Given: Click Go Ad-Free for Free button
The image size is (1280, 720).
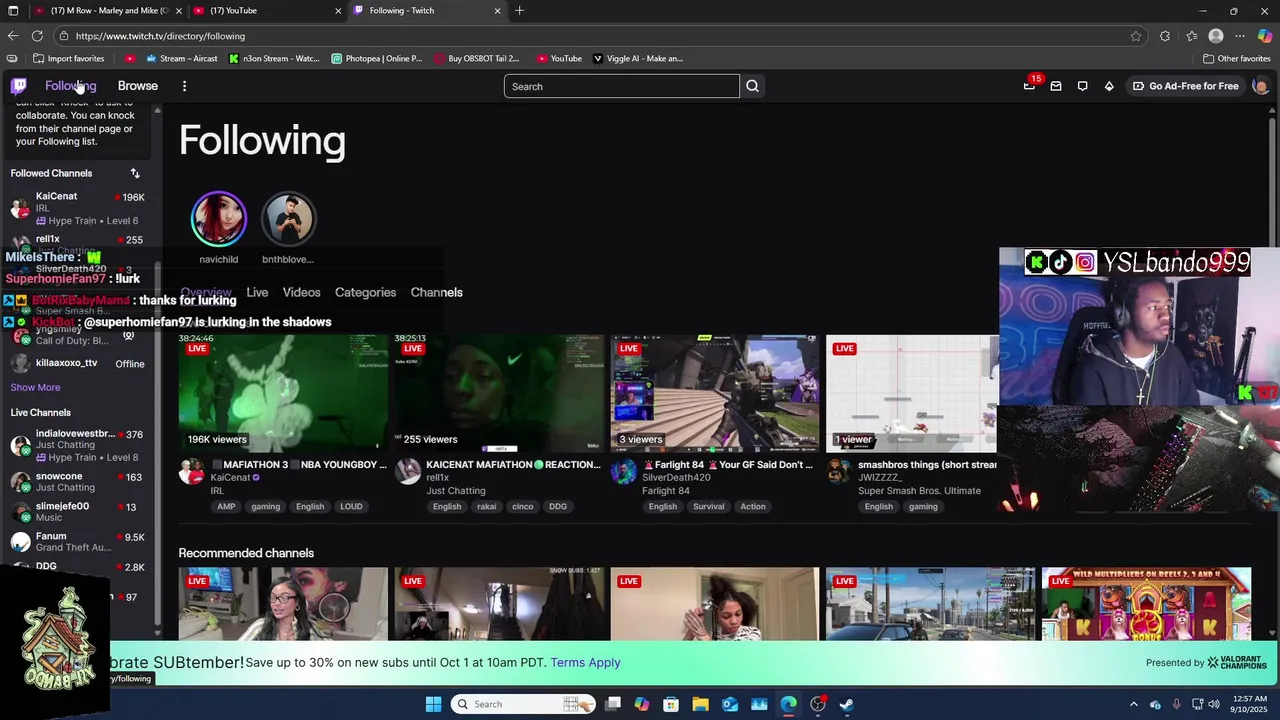Looking at the screenshot, I should 1185,86.
